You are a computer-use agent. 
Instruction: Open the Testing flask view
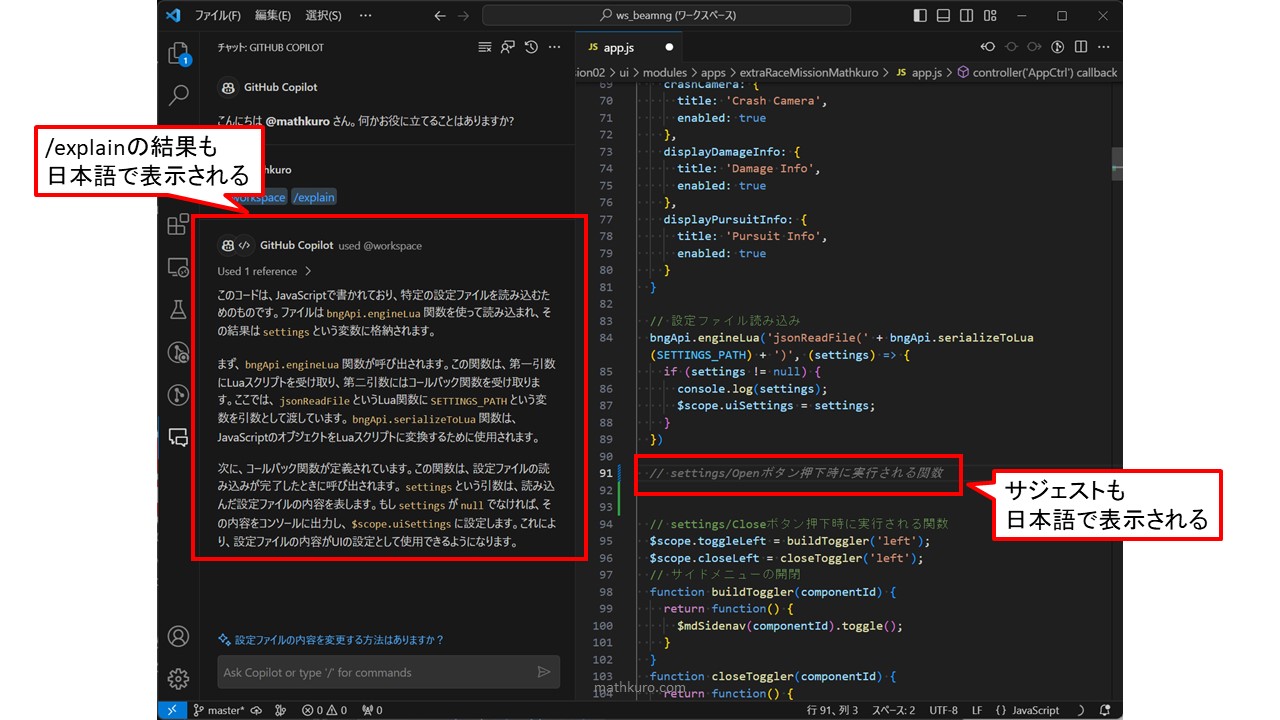click(x=178, y=309)
